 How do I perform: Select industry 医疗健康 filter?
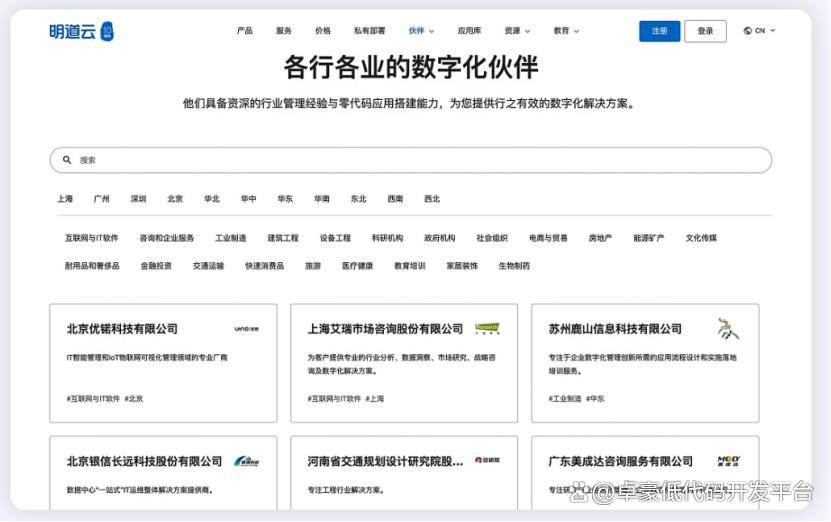[x=358, y=266]
